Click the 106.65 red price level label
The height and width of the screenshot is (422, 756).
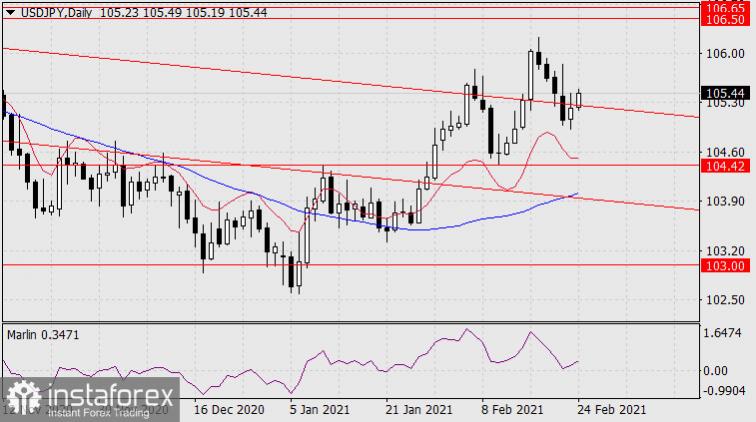coord(725,9)
